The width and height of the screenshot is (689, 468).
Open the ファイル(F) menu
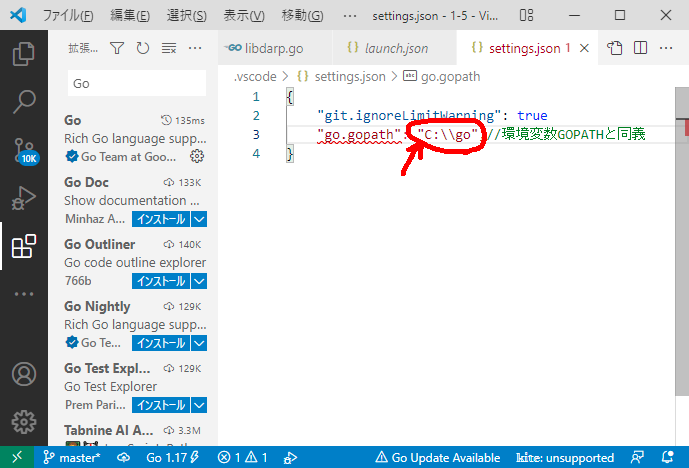68,16
